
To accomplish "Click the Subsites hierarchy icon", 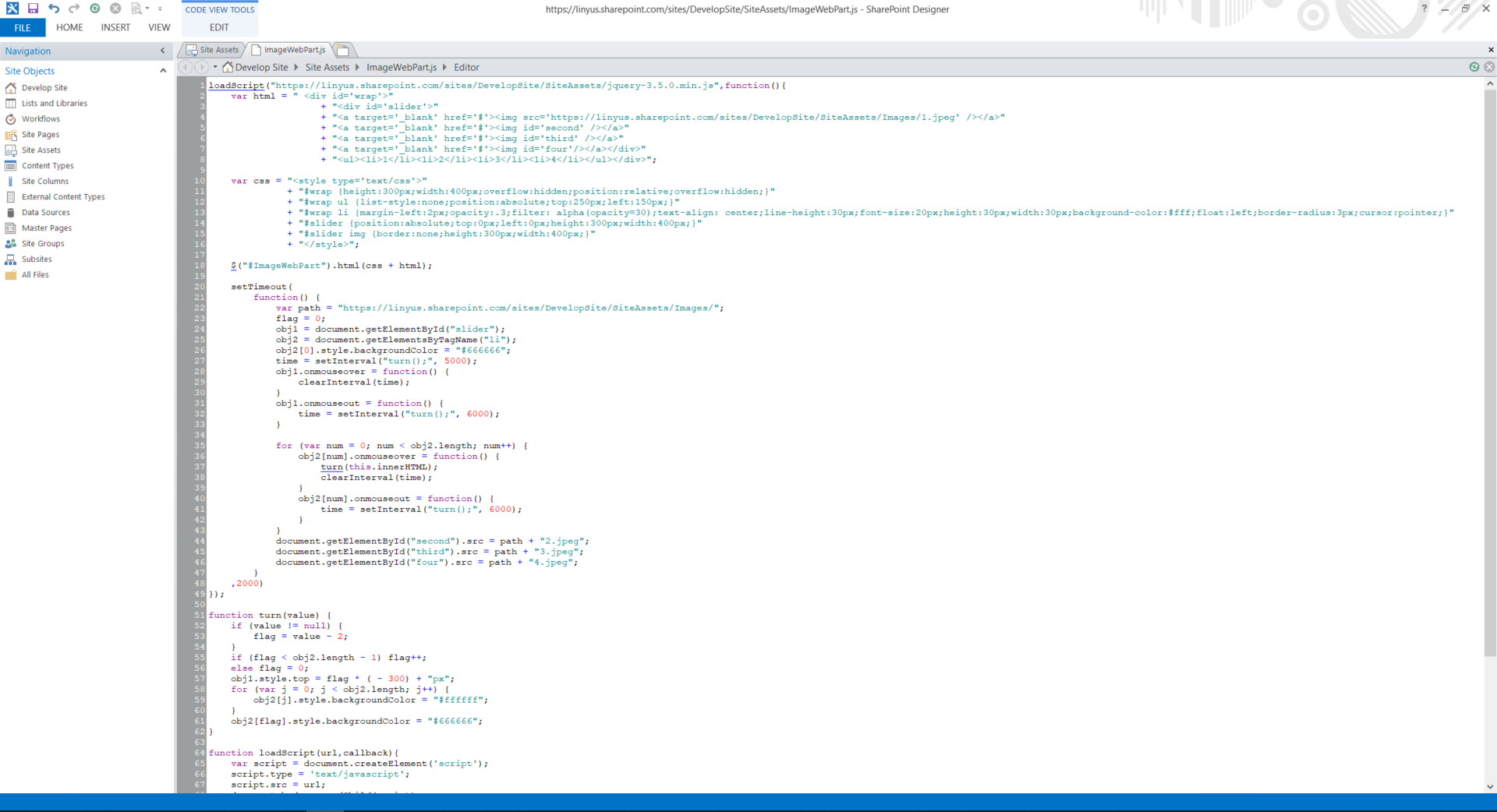I will pos(11,259).
